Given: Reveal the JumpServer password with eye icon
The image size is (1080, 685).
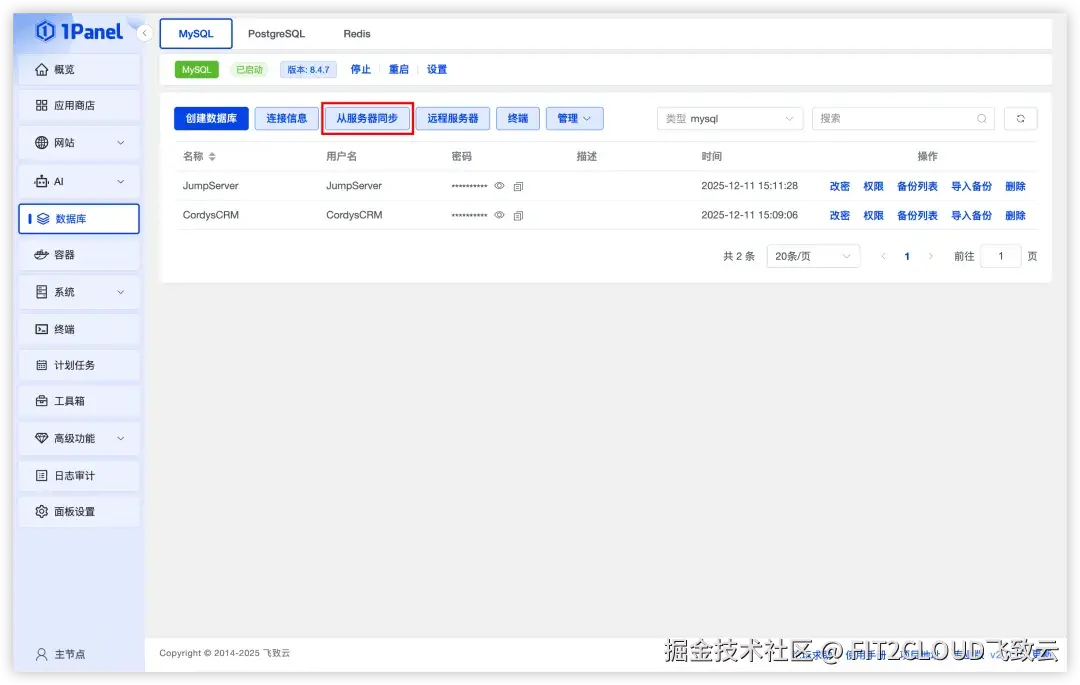Looking at the screenshot, I should pyautogui.click(x=499, y=186).
